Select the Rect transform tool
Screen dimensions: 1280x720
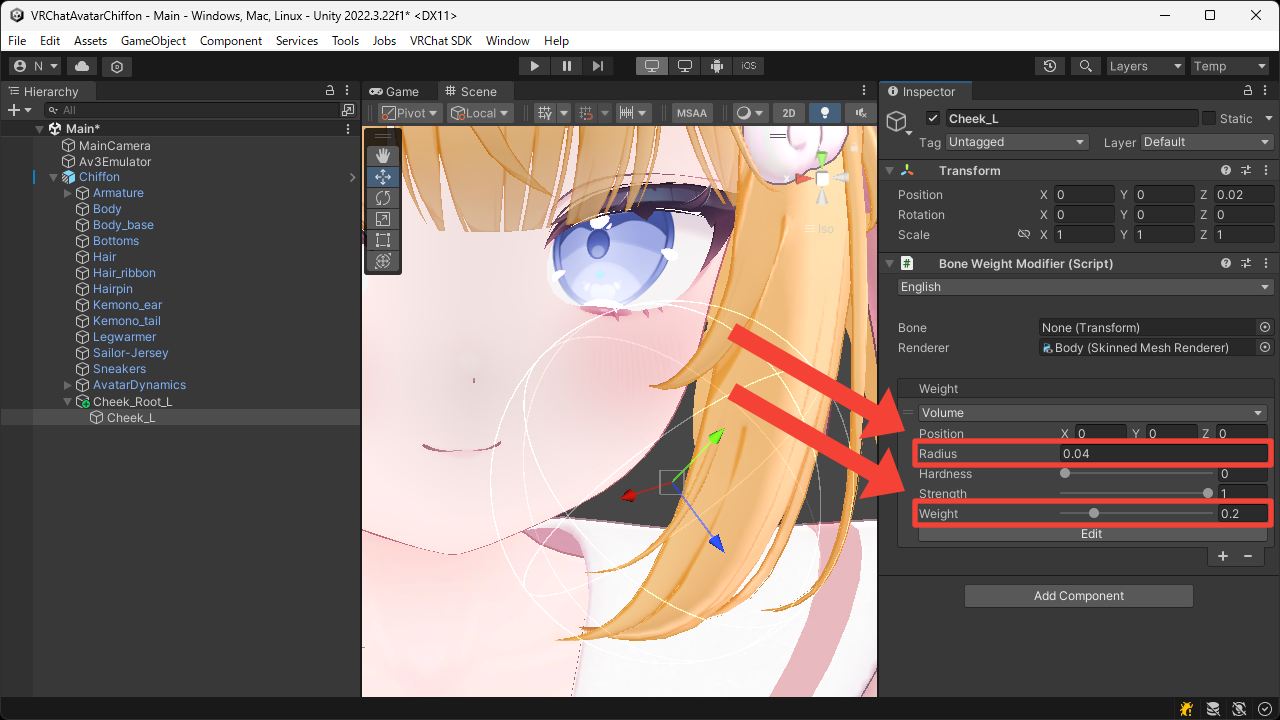383,240
